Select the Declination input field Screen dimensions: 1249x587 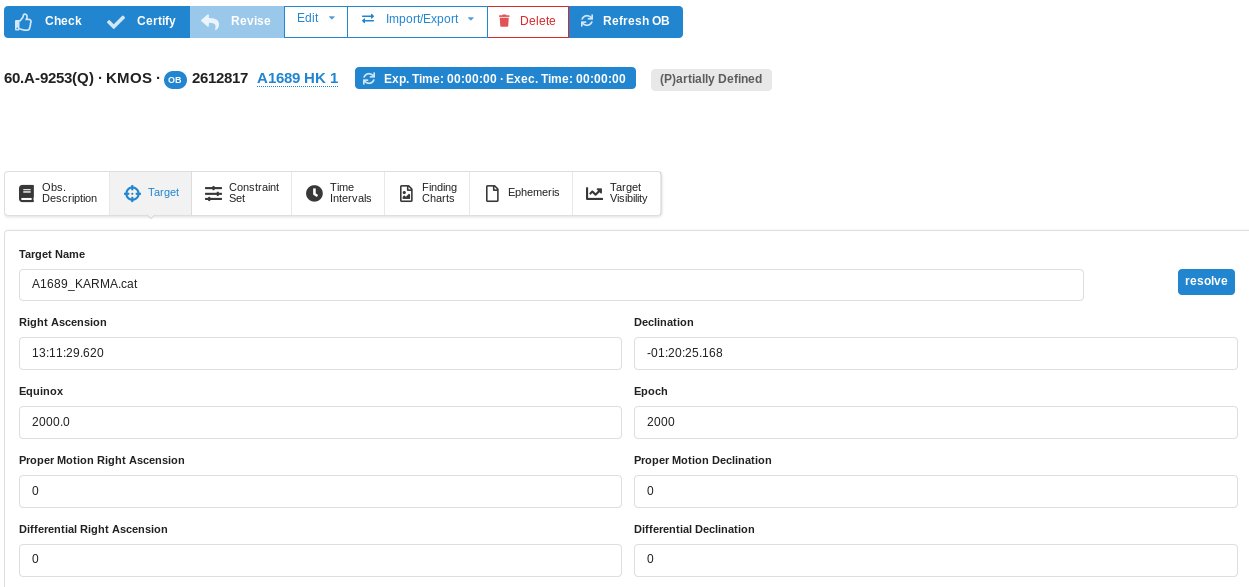(x=935, y=353)
